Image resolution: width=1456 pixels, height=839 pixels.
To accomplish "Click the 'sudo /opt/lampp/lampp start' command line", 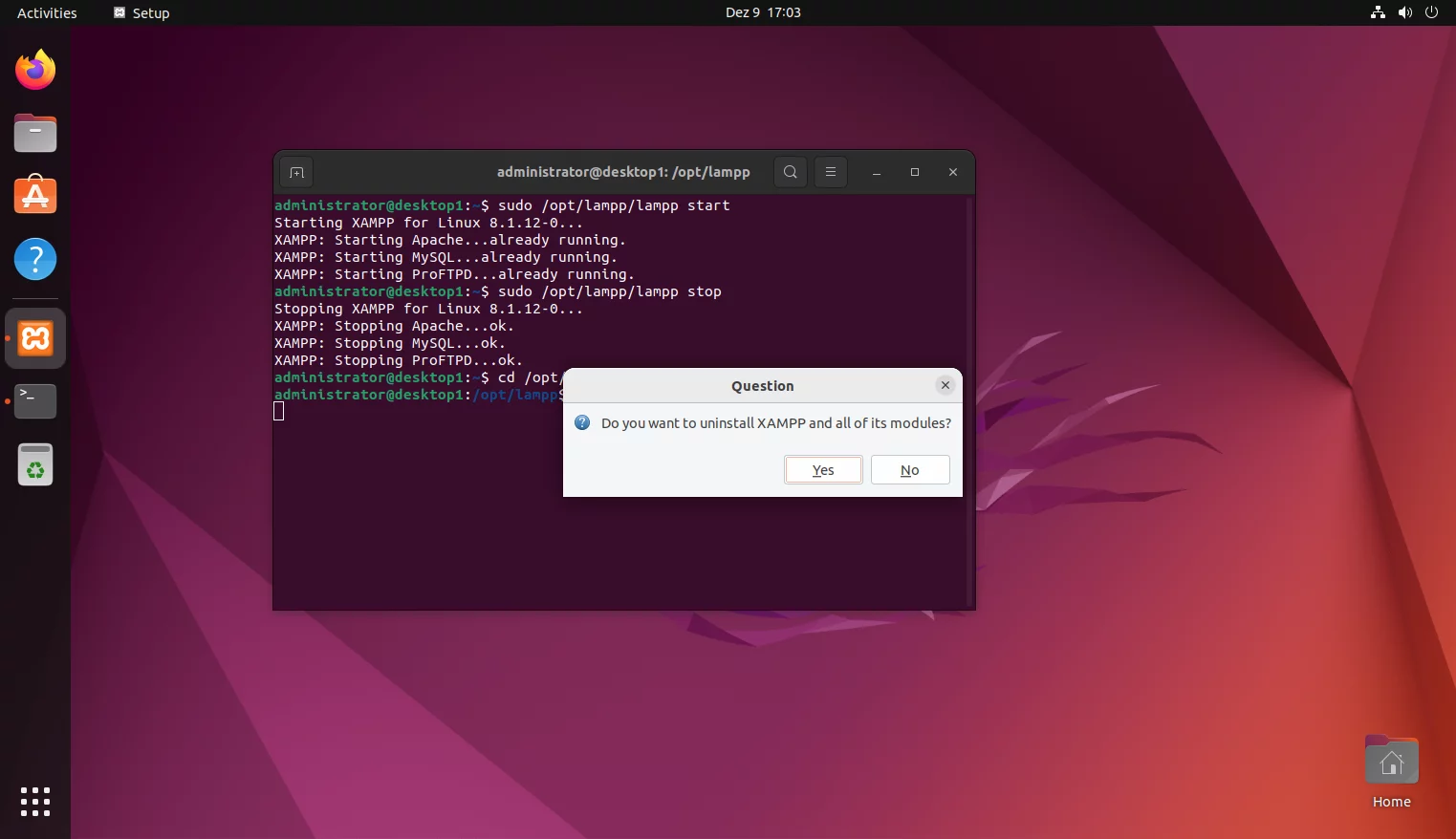I will coord(614,205).
